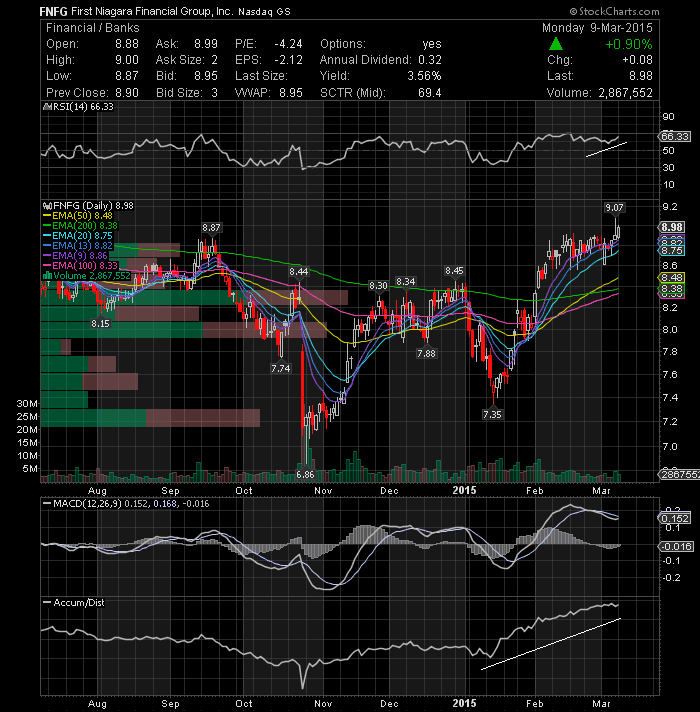Image resolution: width=700 pixels, height=712 pixels.
Task: Click the Low: 8.87 header value
Action: 127,76
